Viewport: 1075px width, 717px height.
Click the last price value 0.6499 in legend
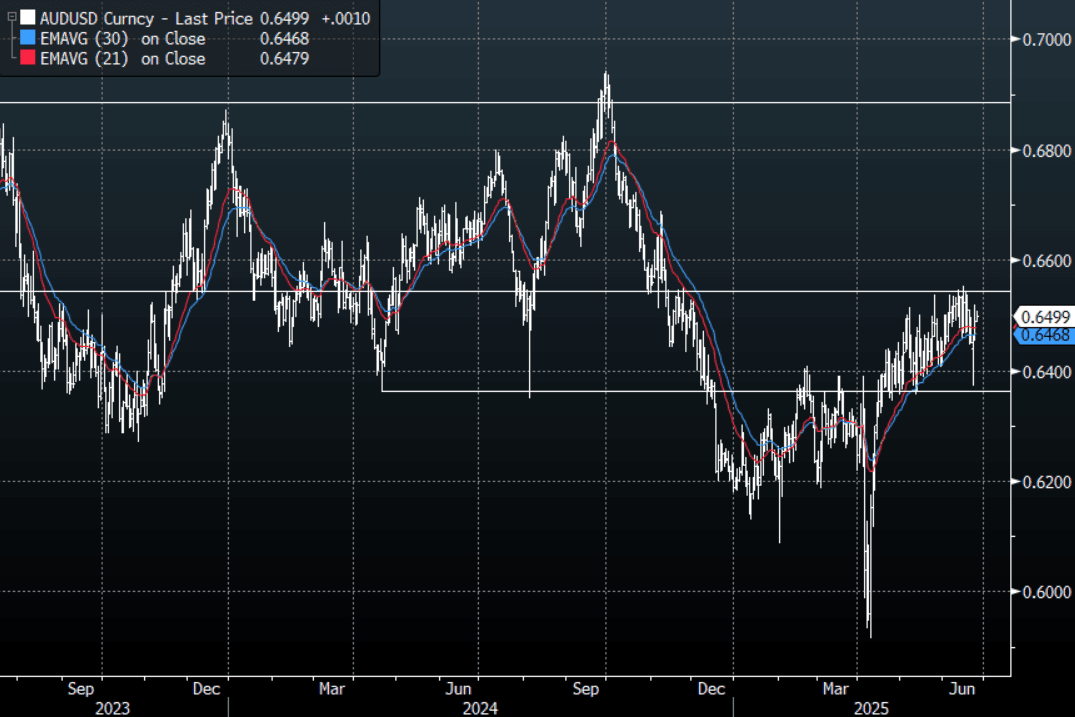pyautogui.click(x=285, y=18)
